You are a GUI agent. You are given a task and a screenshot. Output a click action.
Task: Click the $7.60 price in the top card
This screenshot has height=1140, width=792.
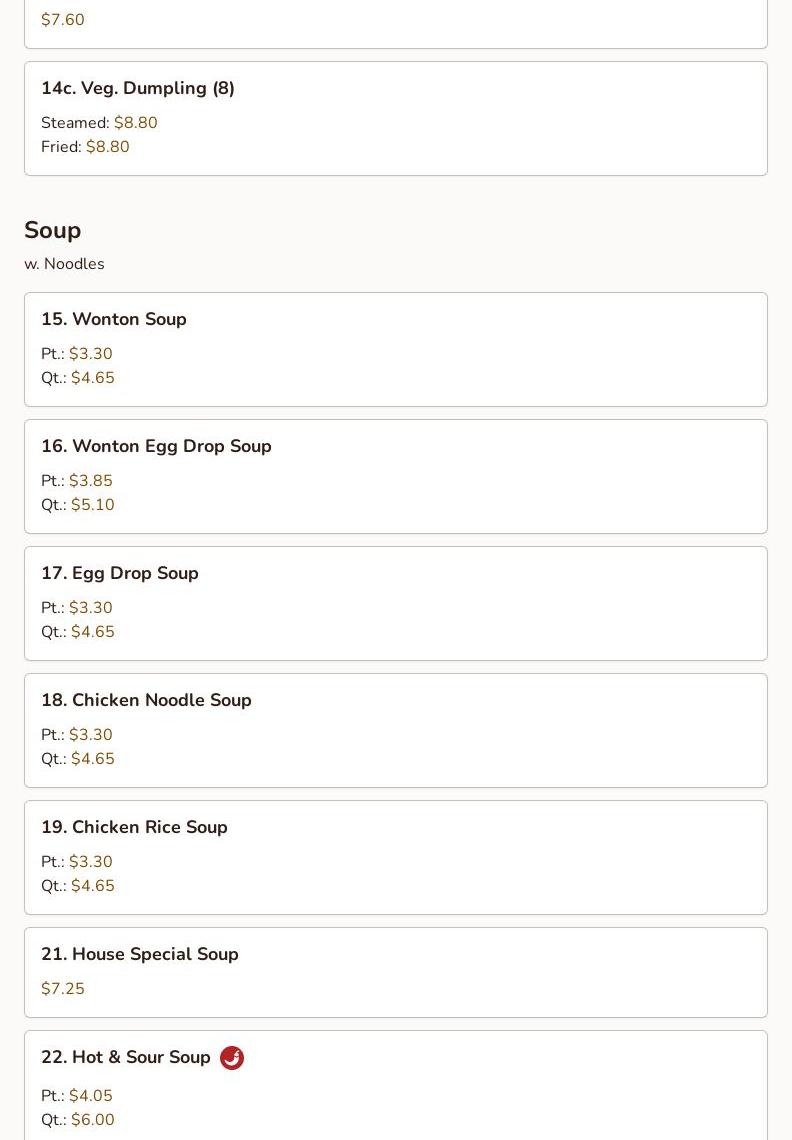click(x=63, y=20)
